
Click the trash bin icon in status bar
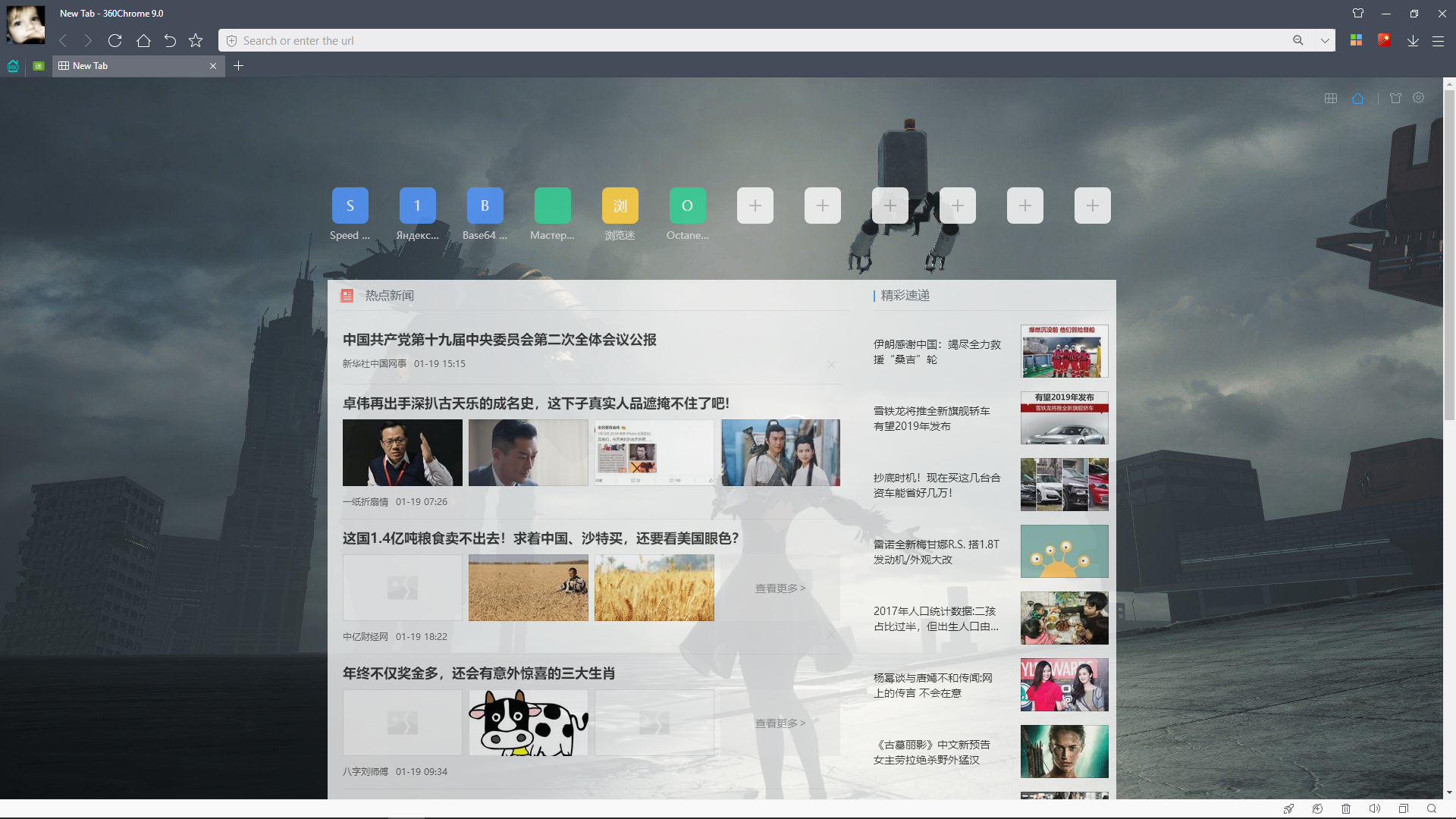coord(1346,809)
